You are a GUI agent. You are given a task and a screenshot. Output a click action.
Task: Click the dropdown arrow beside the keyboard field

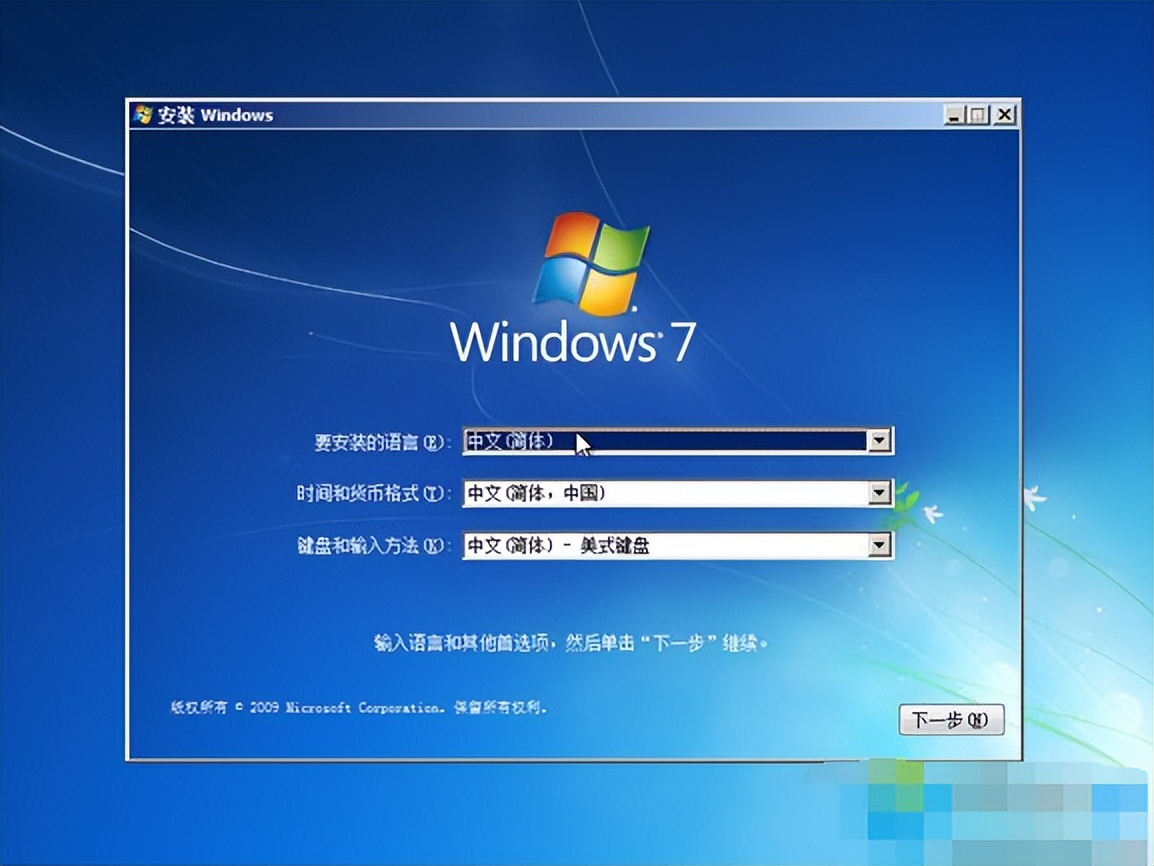[x=878, y=544]
